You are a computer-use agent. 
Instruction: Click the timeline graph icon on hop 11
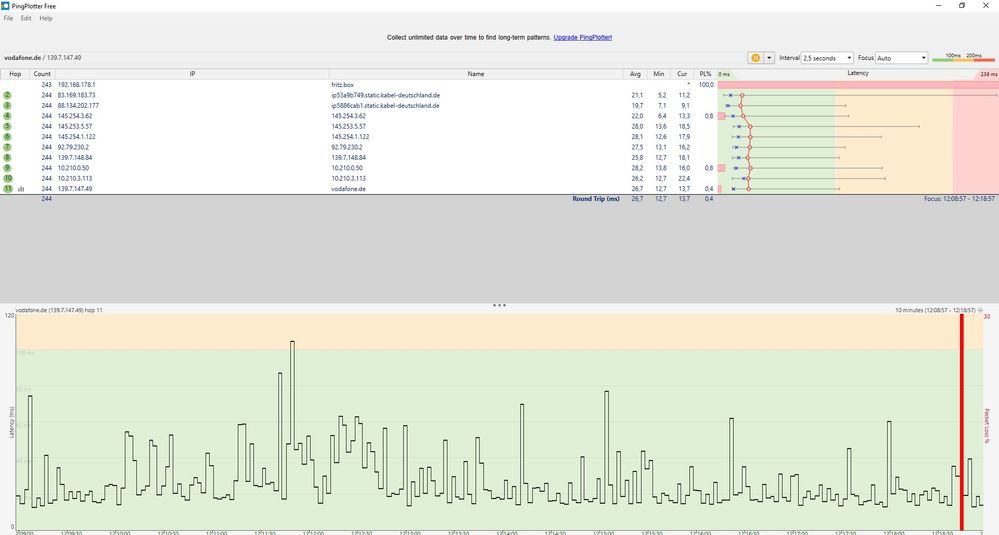(x=21, y=189)
